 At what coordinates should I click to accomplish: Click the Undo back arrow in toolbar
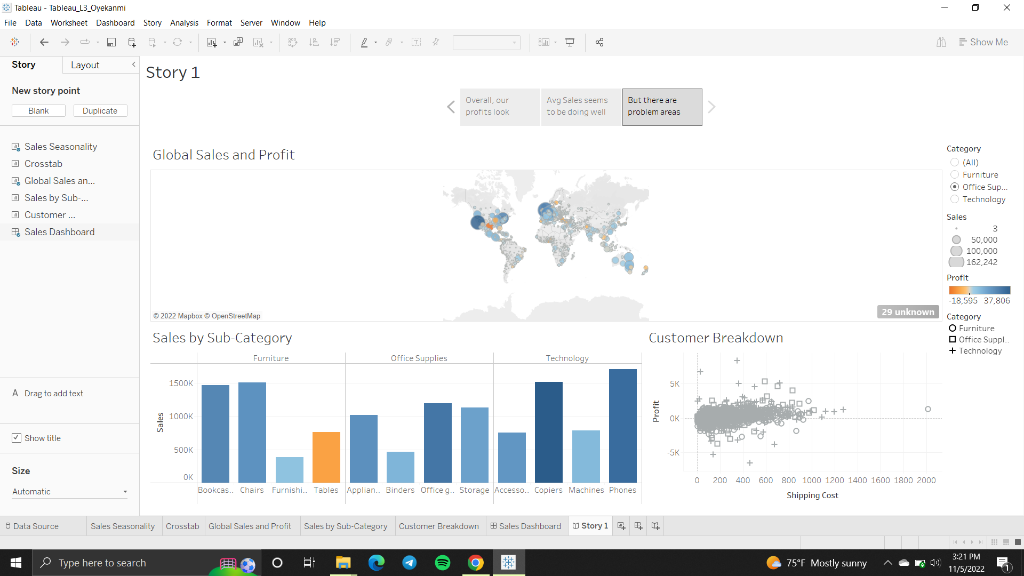[x=44, y=42]
